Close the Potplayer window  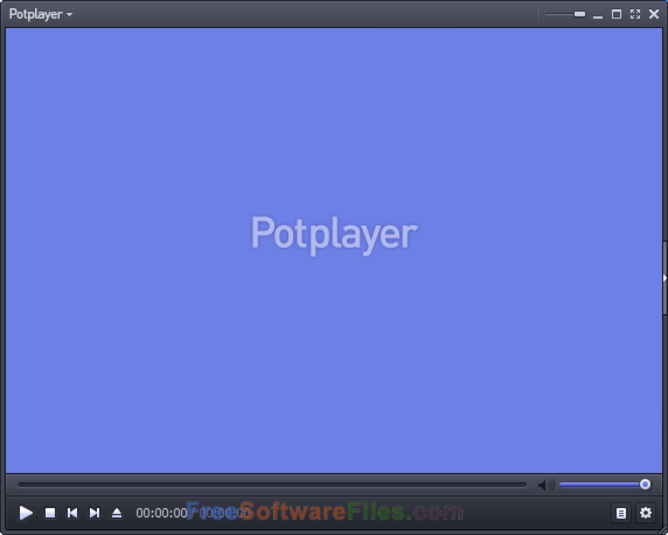pos(654,14)
